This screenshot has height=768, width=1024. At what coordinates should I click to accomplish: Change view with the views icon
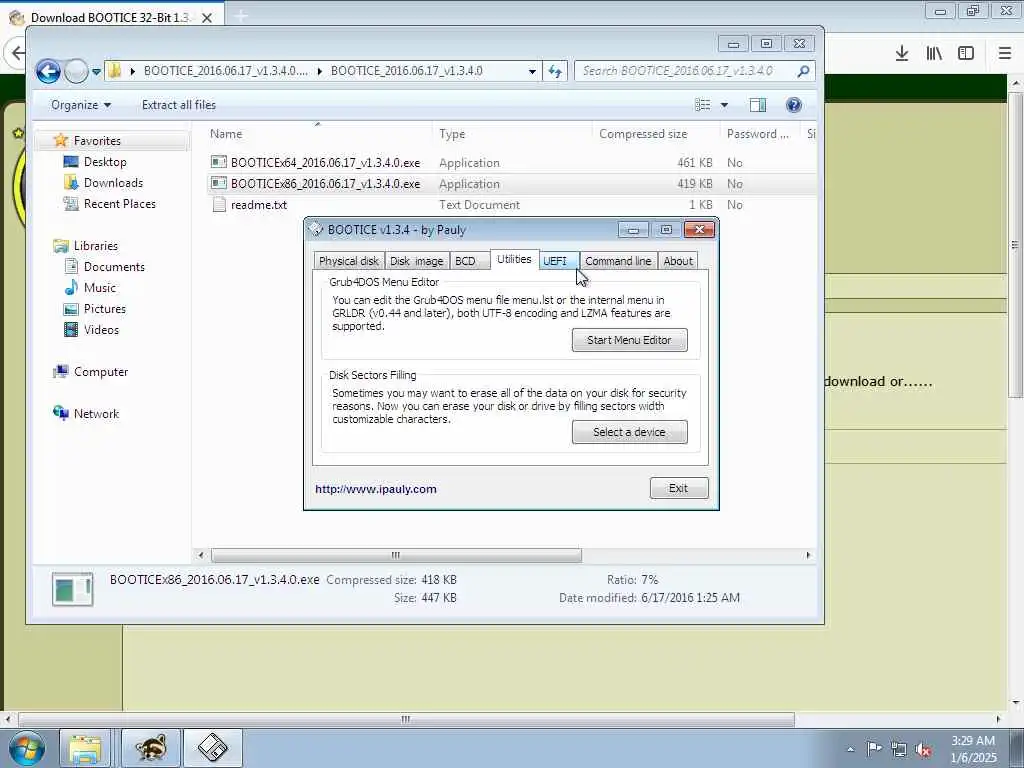[703, 104]
